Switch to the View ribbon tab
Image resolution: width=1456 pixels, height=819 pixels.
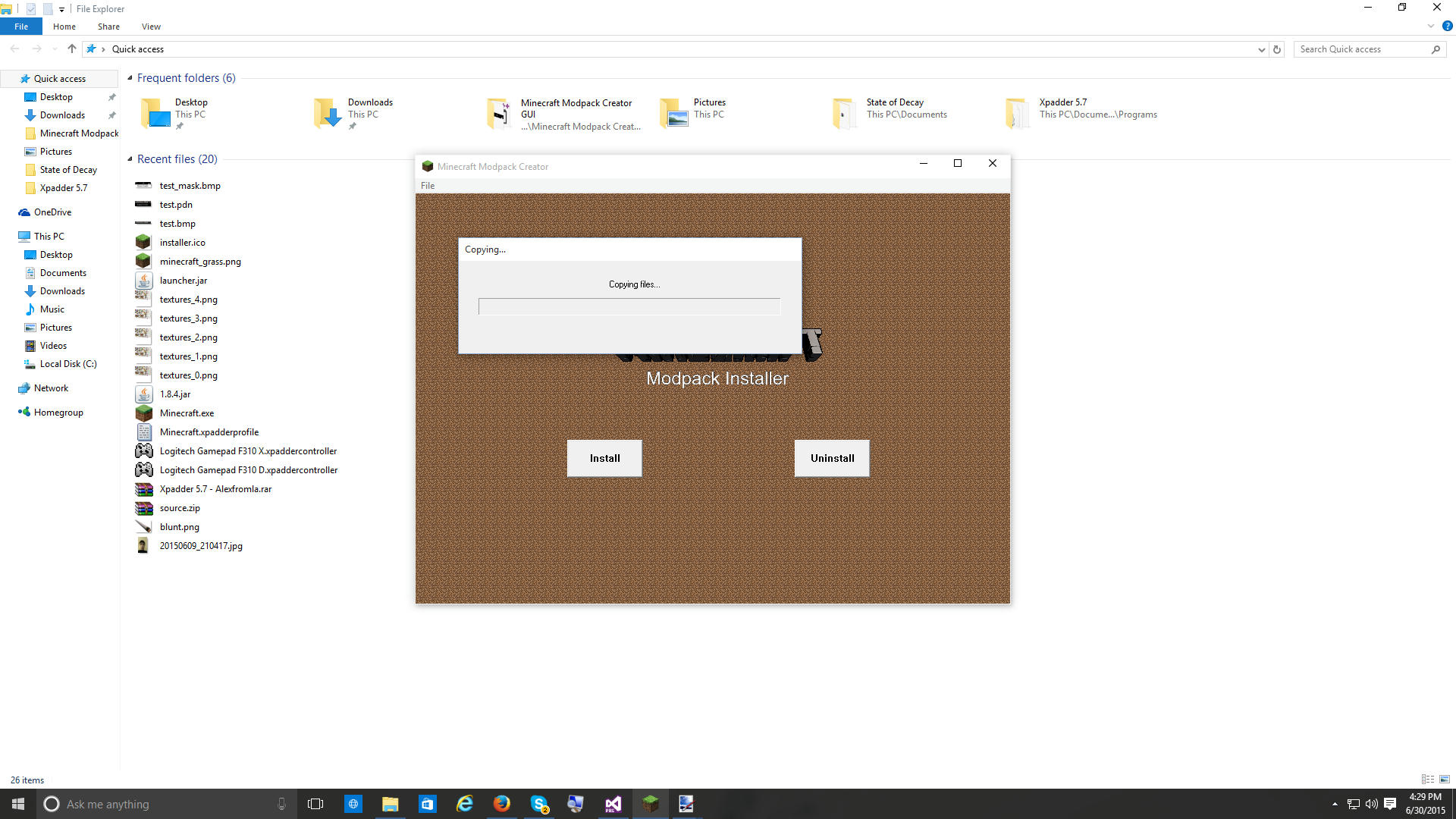click(x=151, y=27)
